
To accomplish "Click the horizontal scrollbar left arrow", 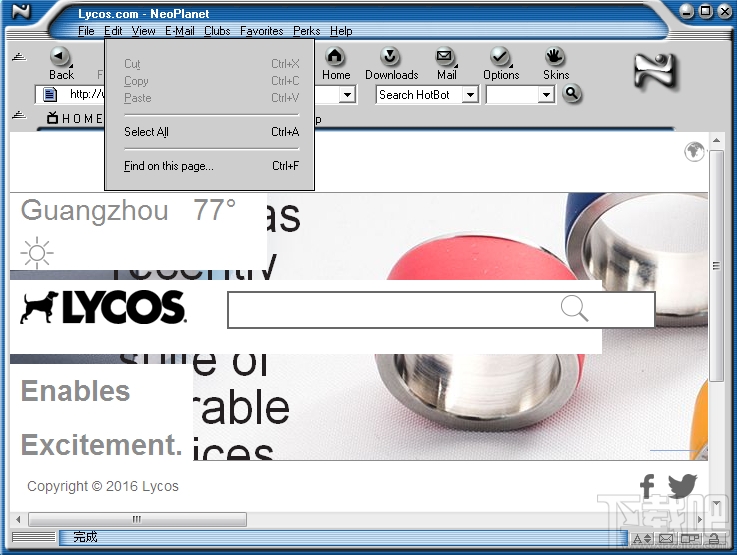I will (x=18, y=519).
